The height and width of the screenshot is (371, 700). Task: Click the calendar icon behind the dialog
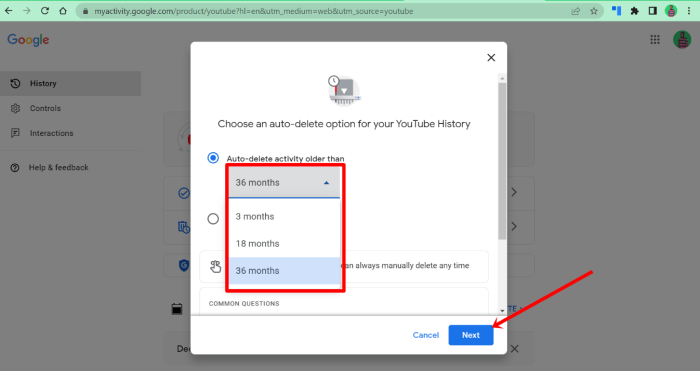tap(177, 308)
